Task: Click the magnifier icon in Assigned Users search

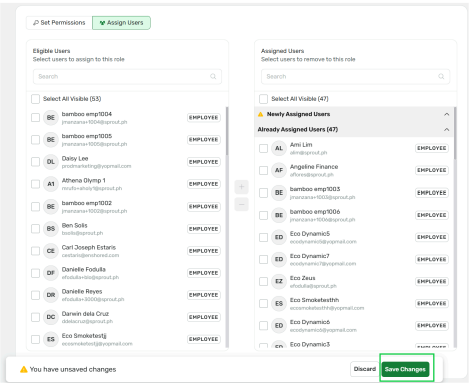Action: (x=441, y=77)
